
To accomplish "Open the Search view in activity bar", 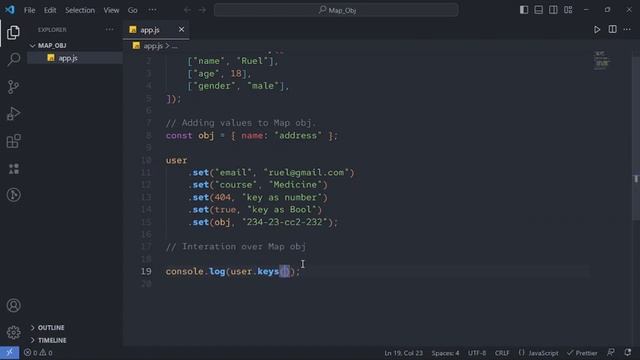I will point(13,60).
